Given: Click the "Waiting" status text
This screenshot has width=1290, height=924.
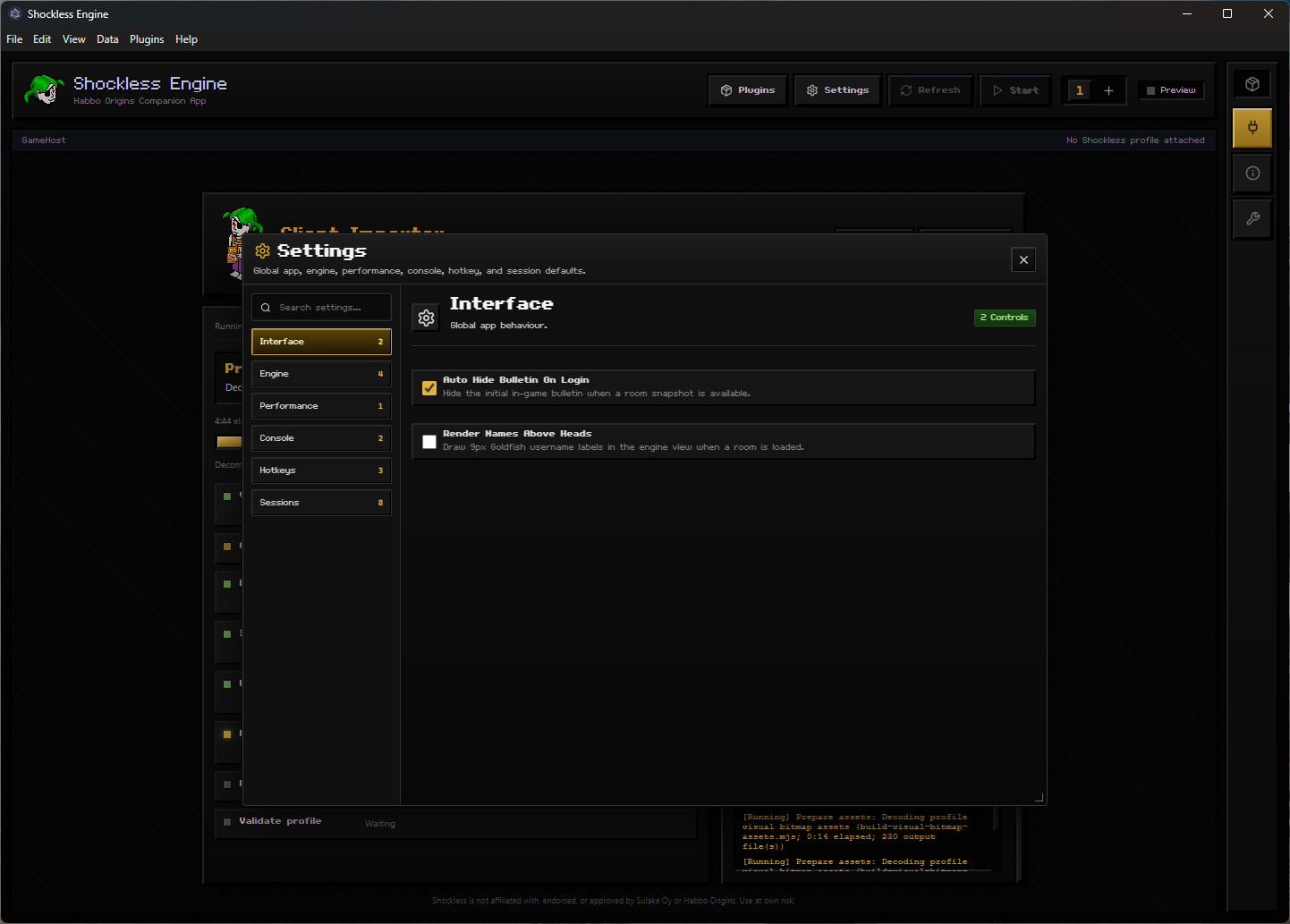Looking at the screenshot, I should pyautogui.click(x=380, y=824).
